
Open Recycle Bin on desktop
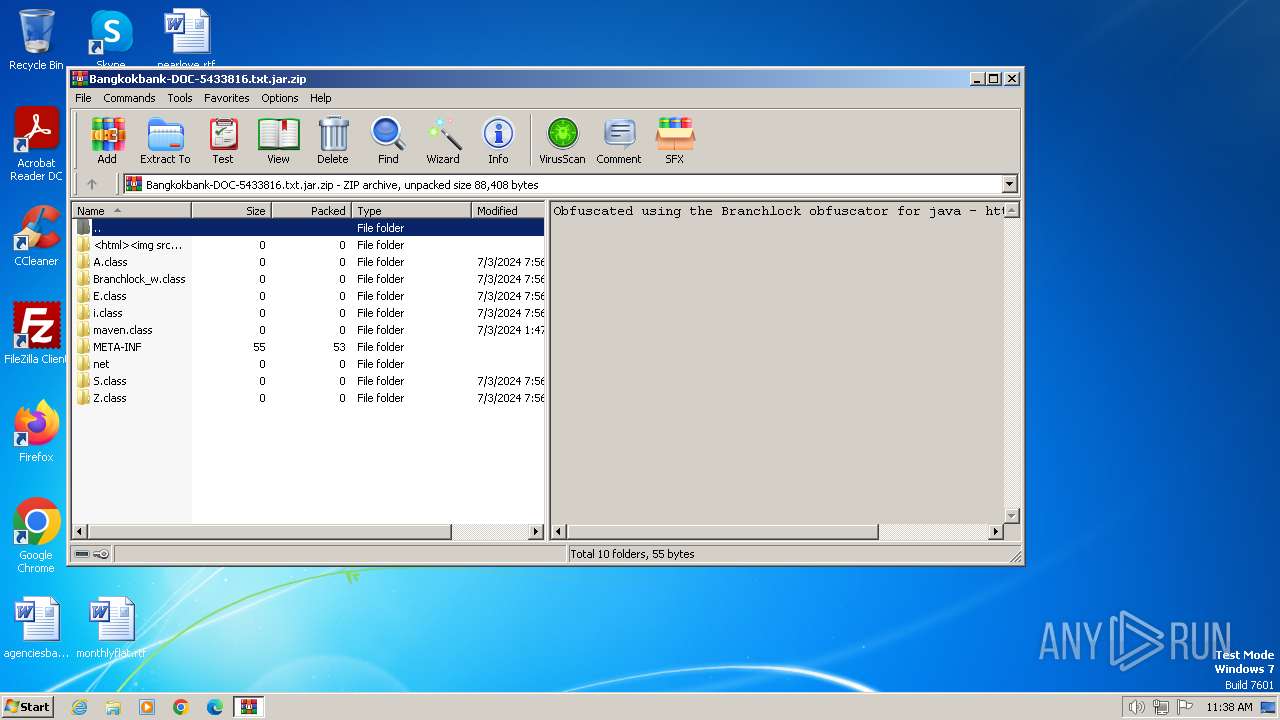pos(36,40)
